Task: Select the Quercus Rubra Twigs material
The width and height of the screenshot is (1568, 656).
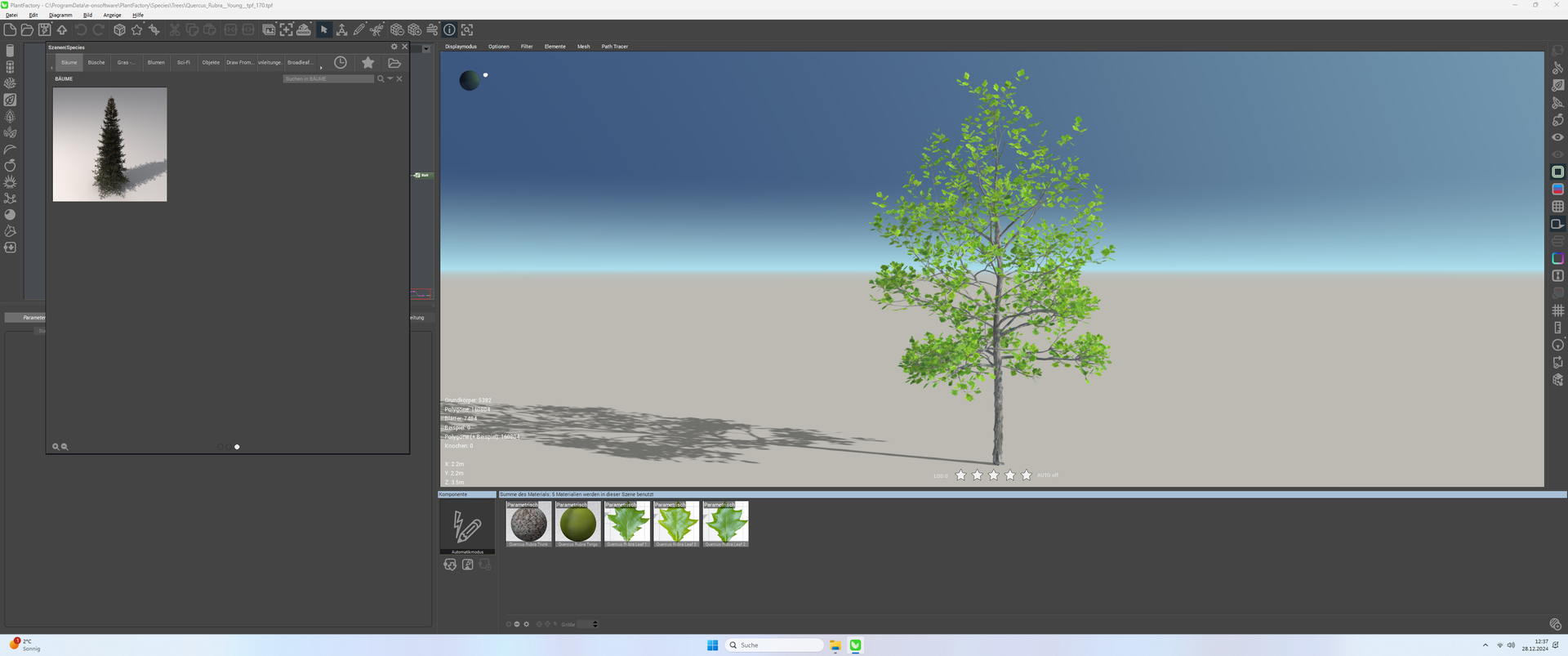Action: (578, 524)
